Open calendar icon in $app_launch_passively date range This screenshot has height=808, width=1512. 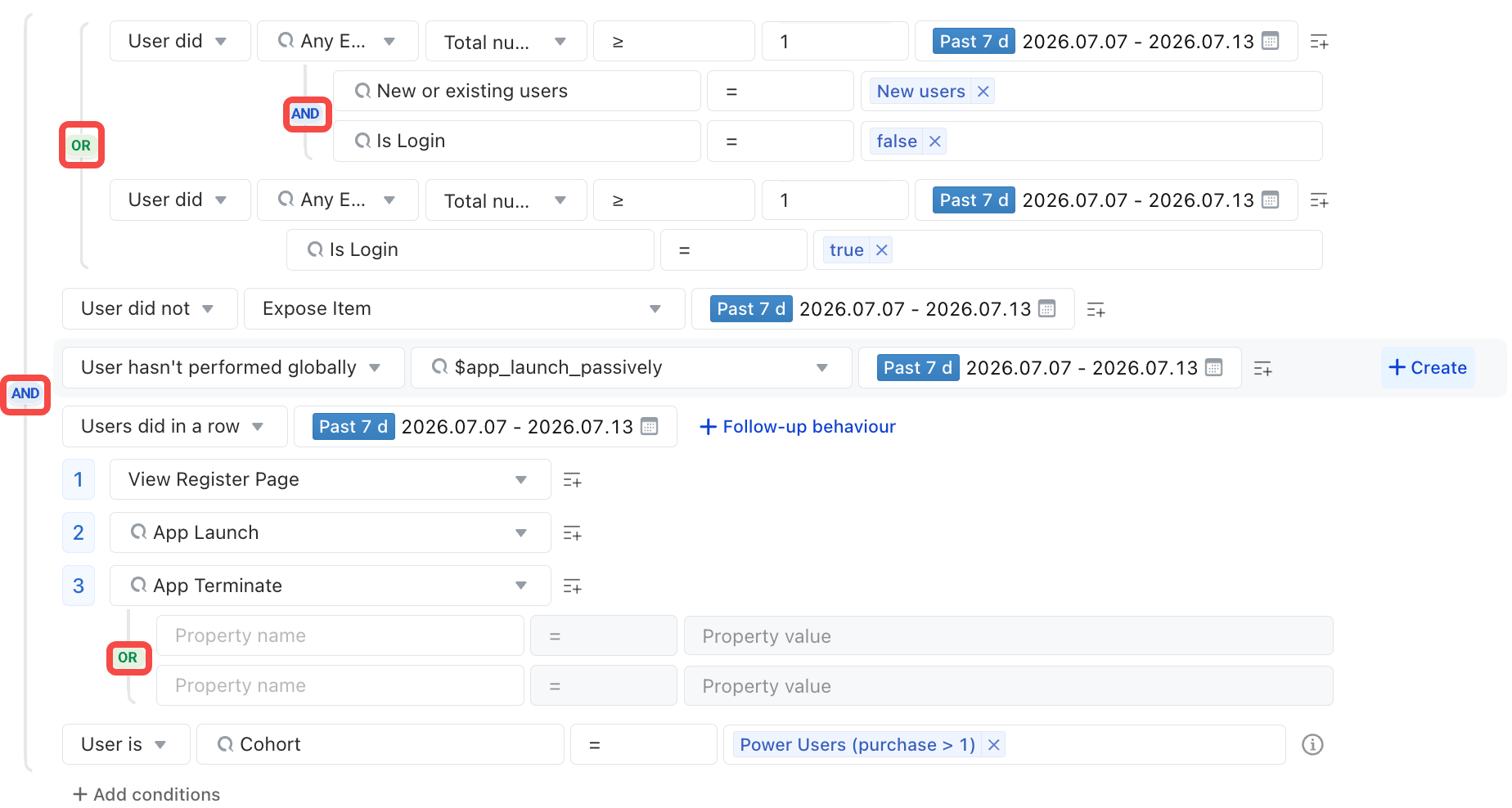[1214, 367]
